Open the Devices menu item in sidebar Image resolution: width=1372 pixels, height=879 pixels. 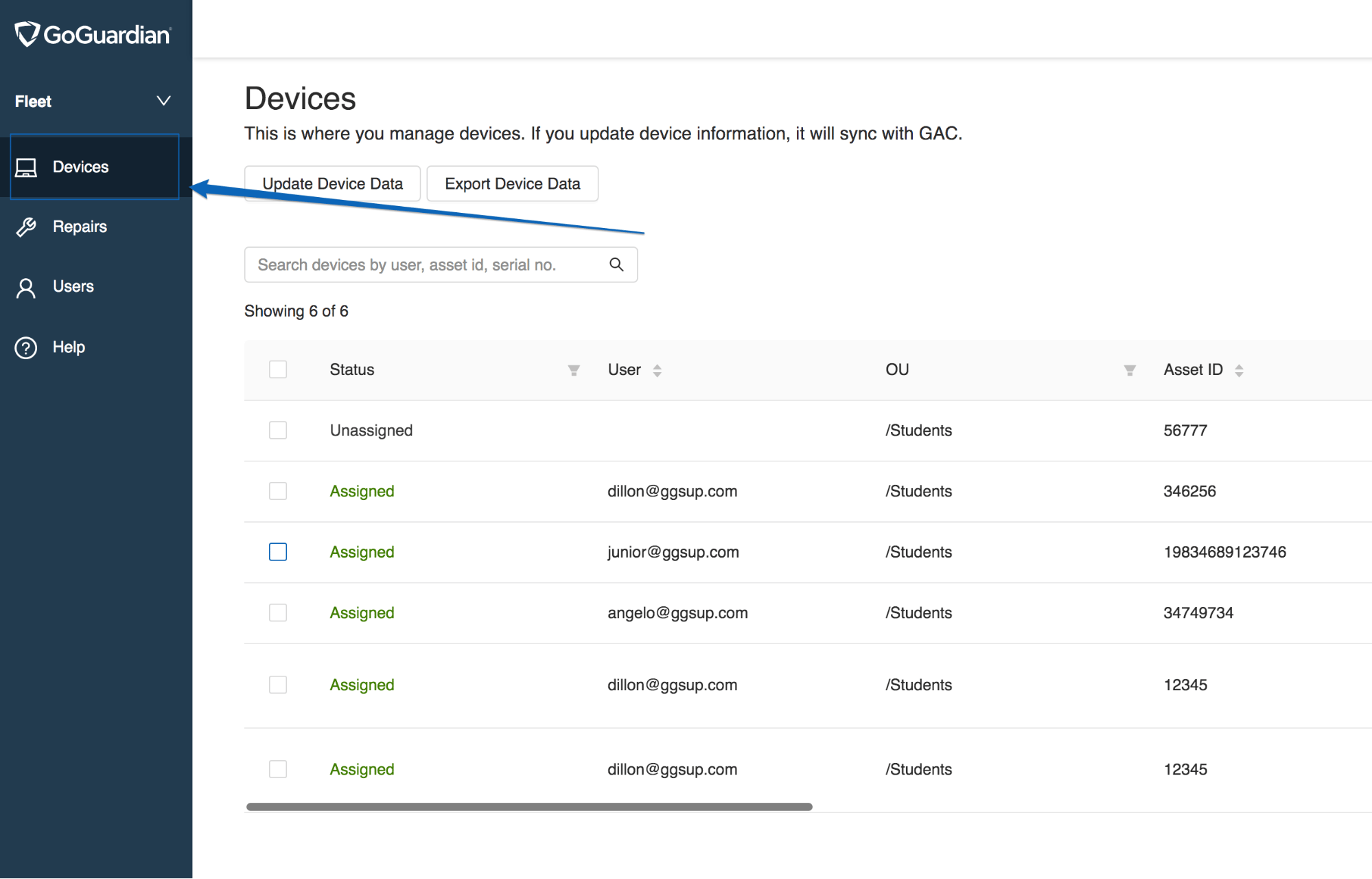[95, 167]
